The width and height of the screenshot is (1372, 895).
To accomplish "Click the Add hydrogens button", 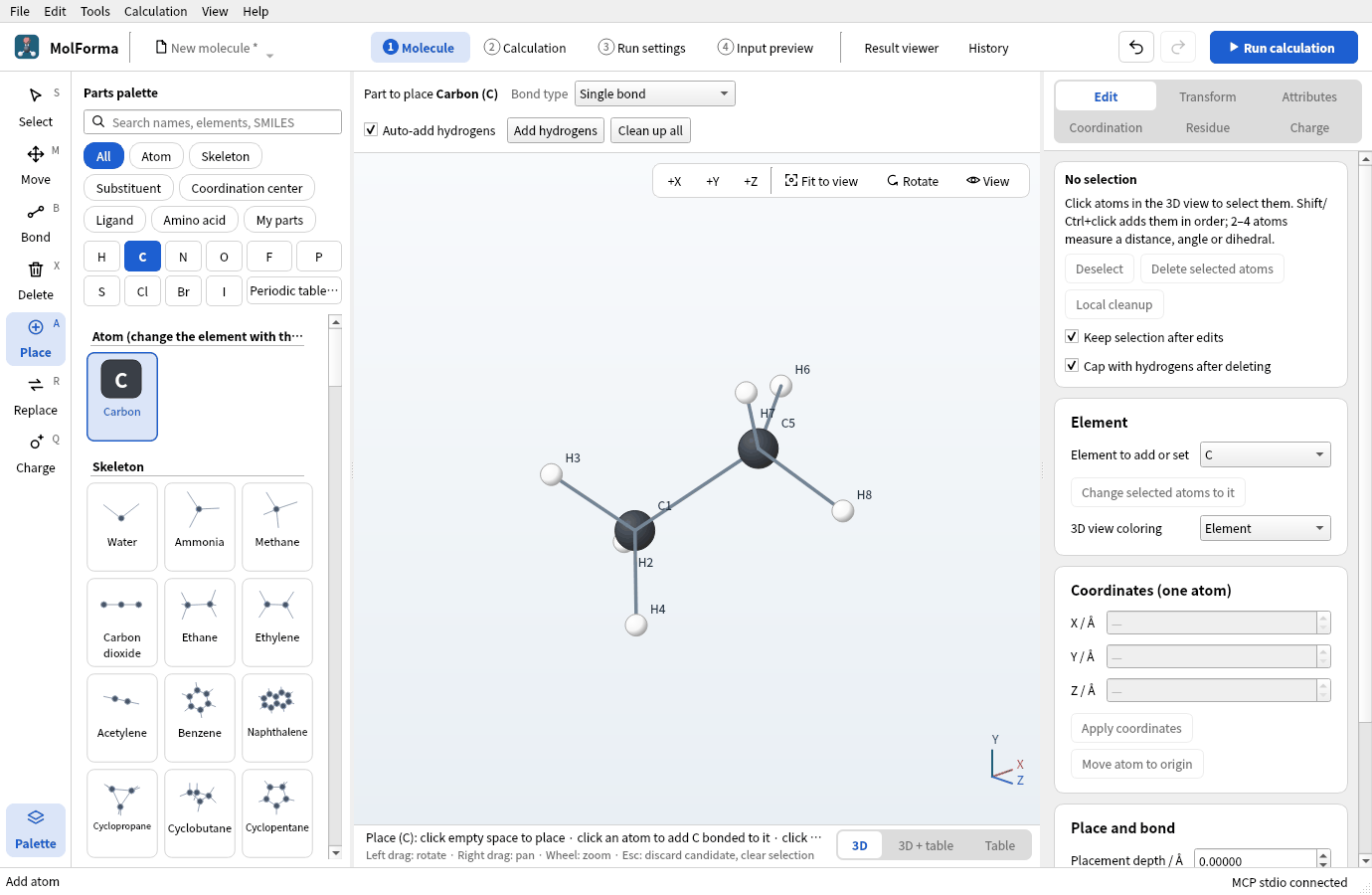I will tap(556, 130).
